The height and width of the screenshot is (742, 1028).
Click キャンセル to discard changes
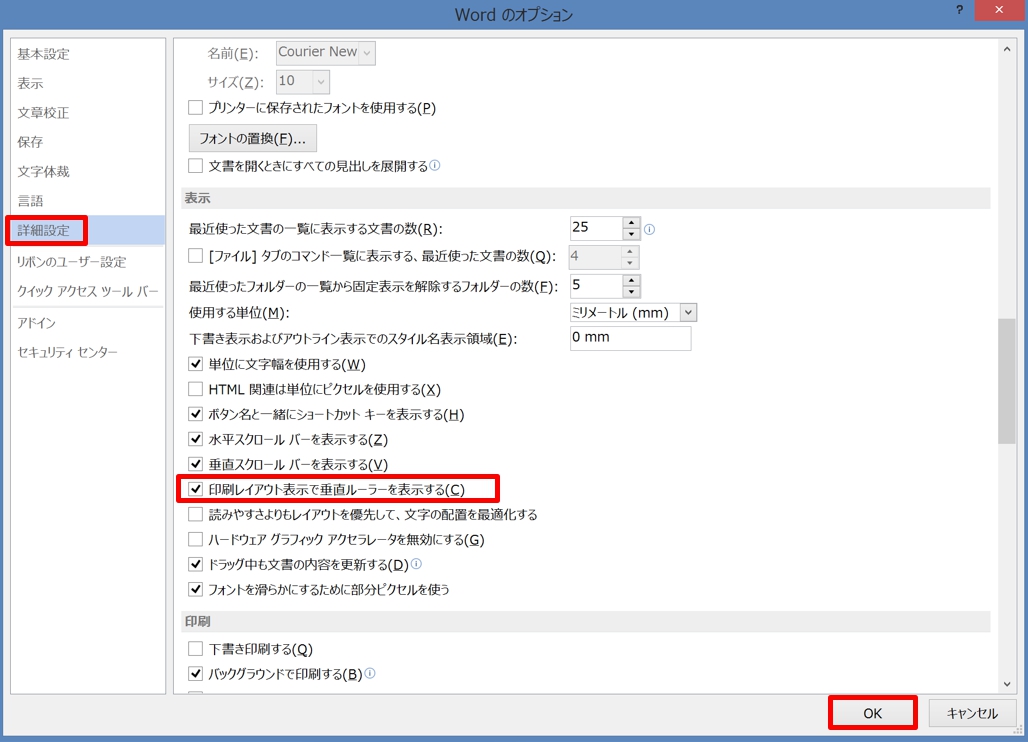[x=972, y=713]
